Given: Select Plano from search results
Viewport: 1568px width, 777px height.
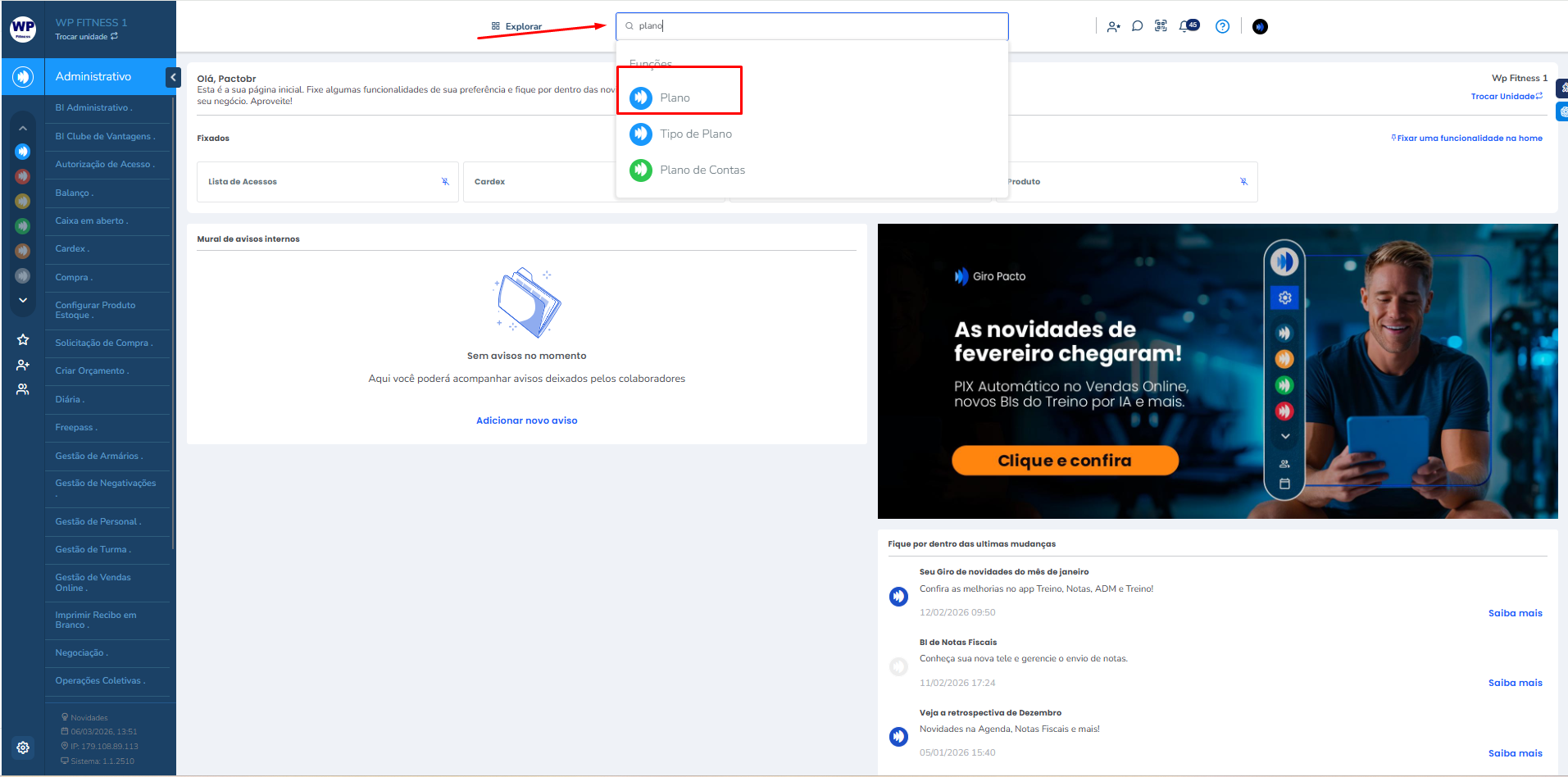Looking at the screenshot, I should [675, 98].
